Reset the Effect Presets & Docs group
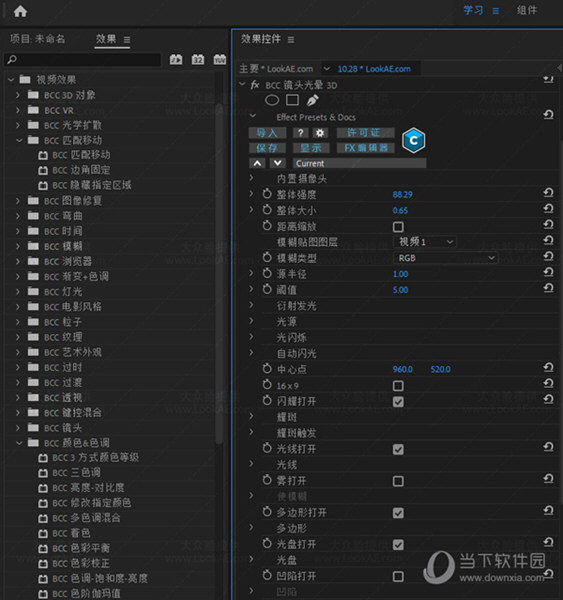The image size is (563, 600). click(x=548, y=114)
